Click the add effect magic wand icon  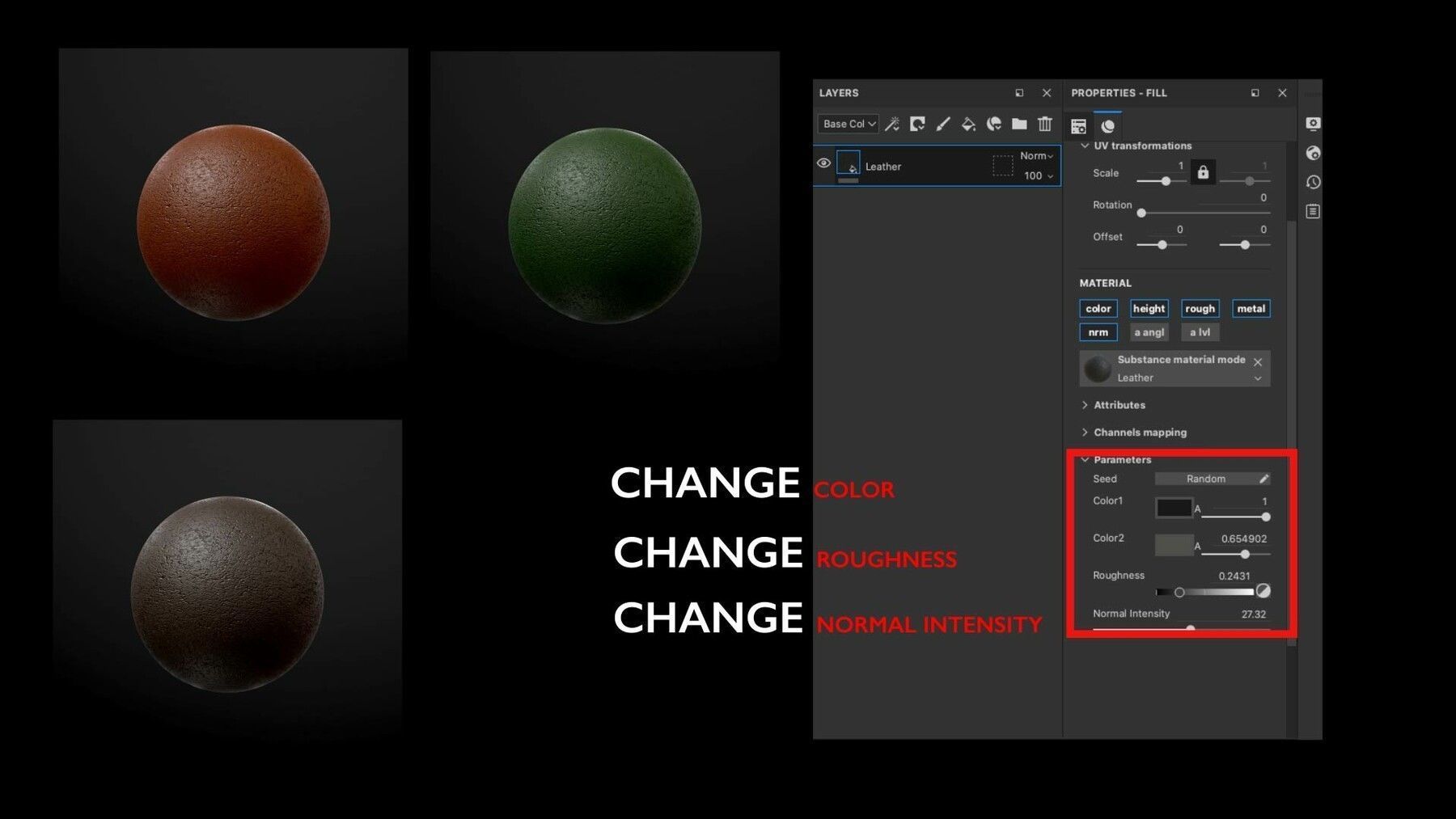(x=892, y=124)
